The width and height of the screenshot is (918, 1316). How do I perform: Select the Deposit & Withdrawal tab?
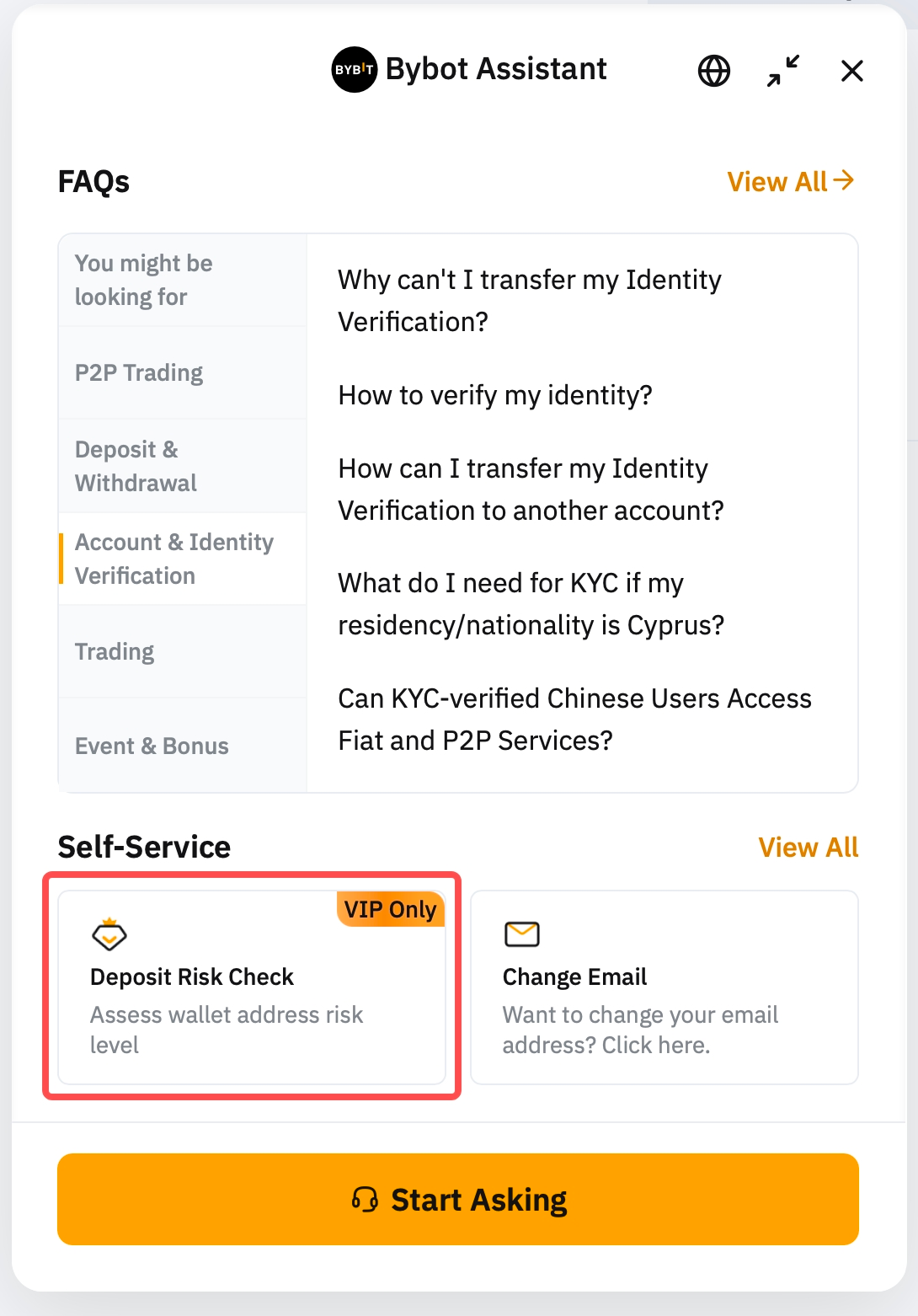tap(136, 466)
